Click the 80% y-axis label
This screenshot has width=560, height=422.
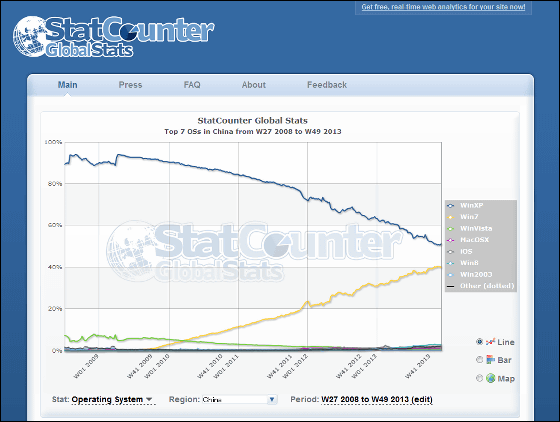pyautogui.click(x=55, y=184)
